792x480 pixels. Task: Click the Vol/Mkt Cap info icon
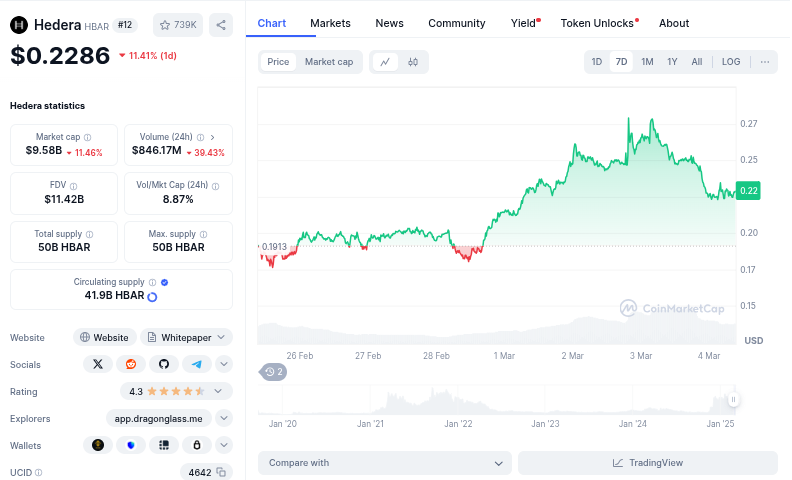pyautogui.click(x=216, y=186)
